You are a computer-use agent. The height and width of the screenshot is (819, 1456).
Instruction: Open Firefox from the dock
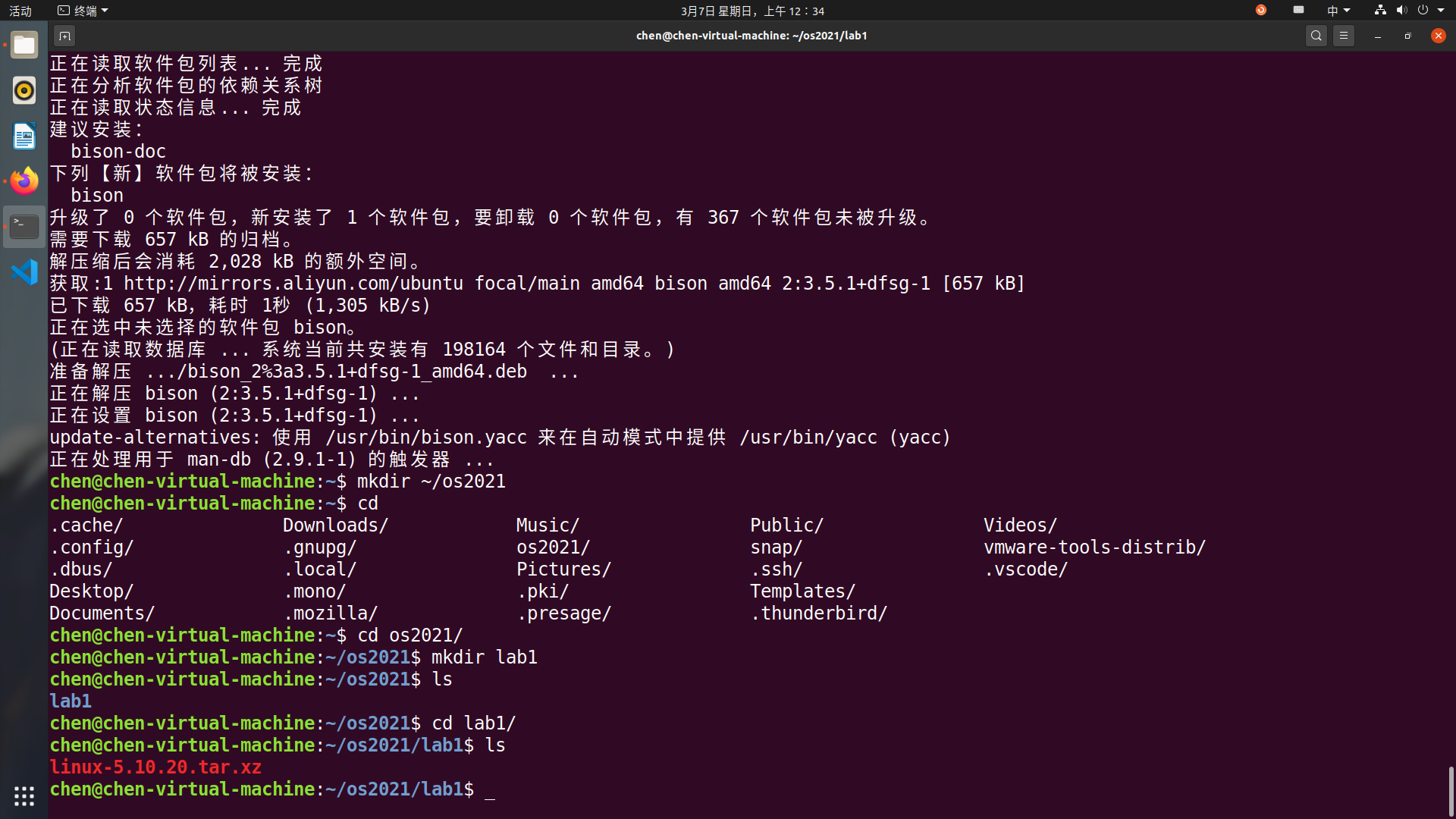pyautogui.click(x=24, y=181)
